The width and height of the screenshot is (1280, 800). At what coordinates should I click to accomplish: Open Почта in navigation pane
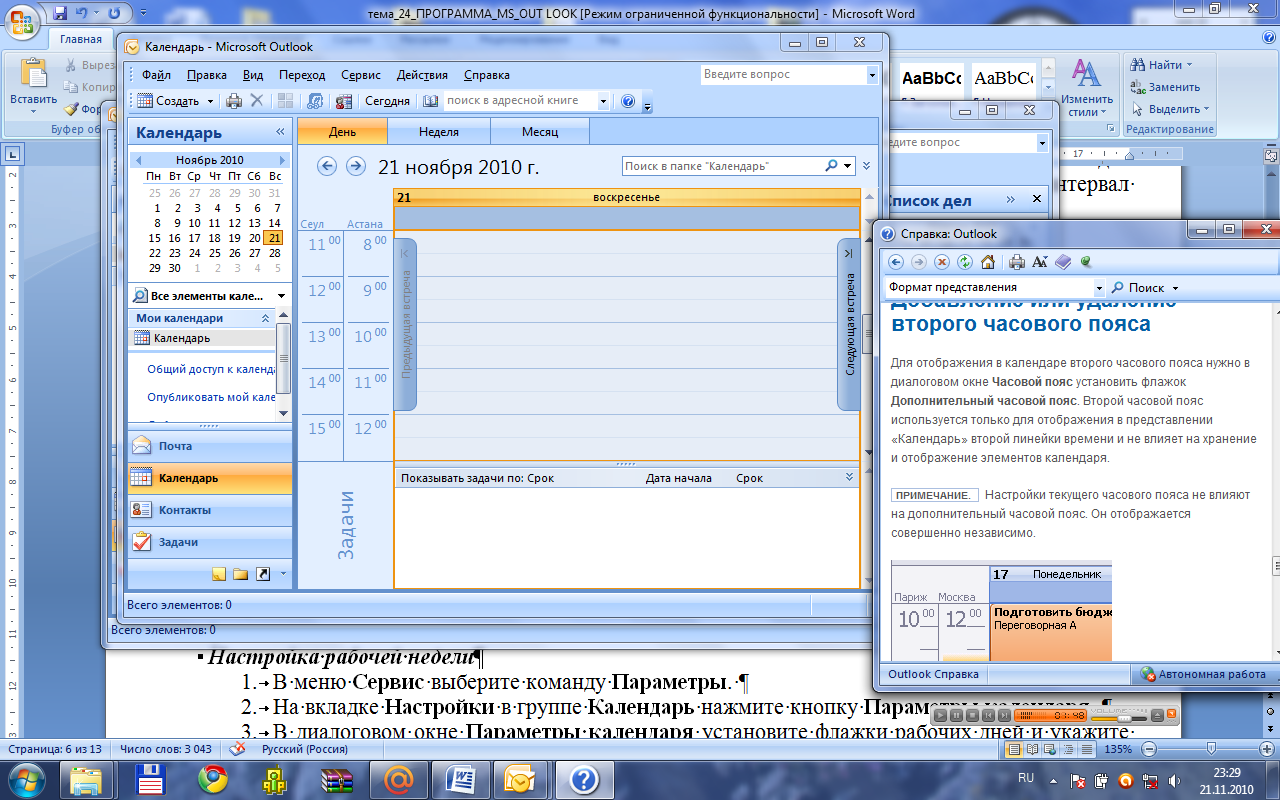click(x=210, y=446)
